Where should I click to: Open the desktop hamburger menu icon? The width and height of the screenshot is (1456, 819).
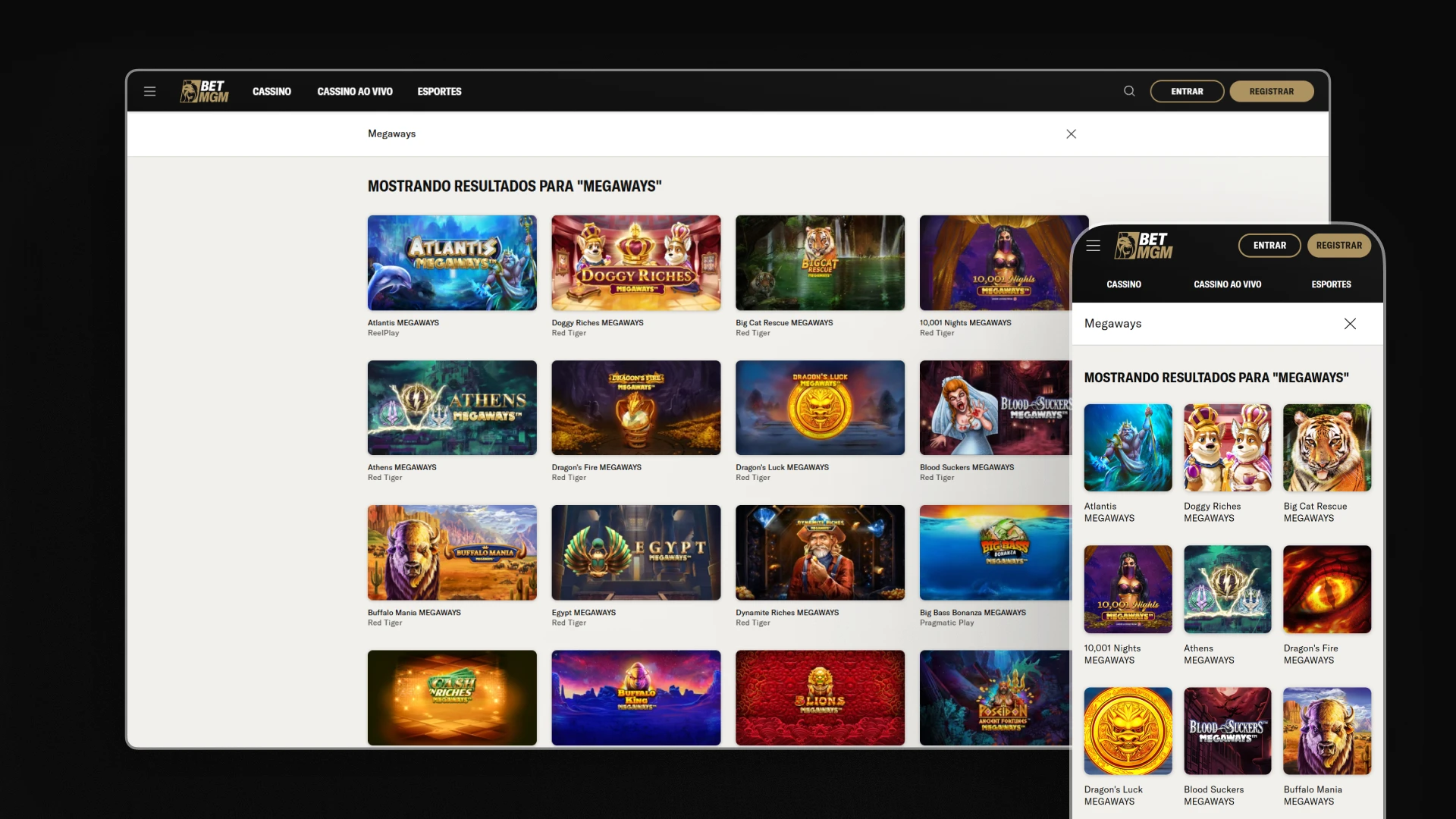149,91
